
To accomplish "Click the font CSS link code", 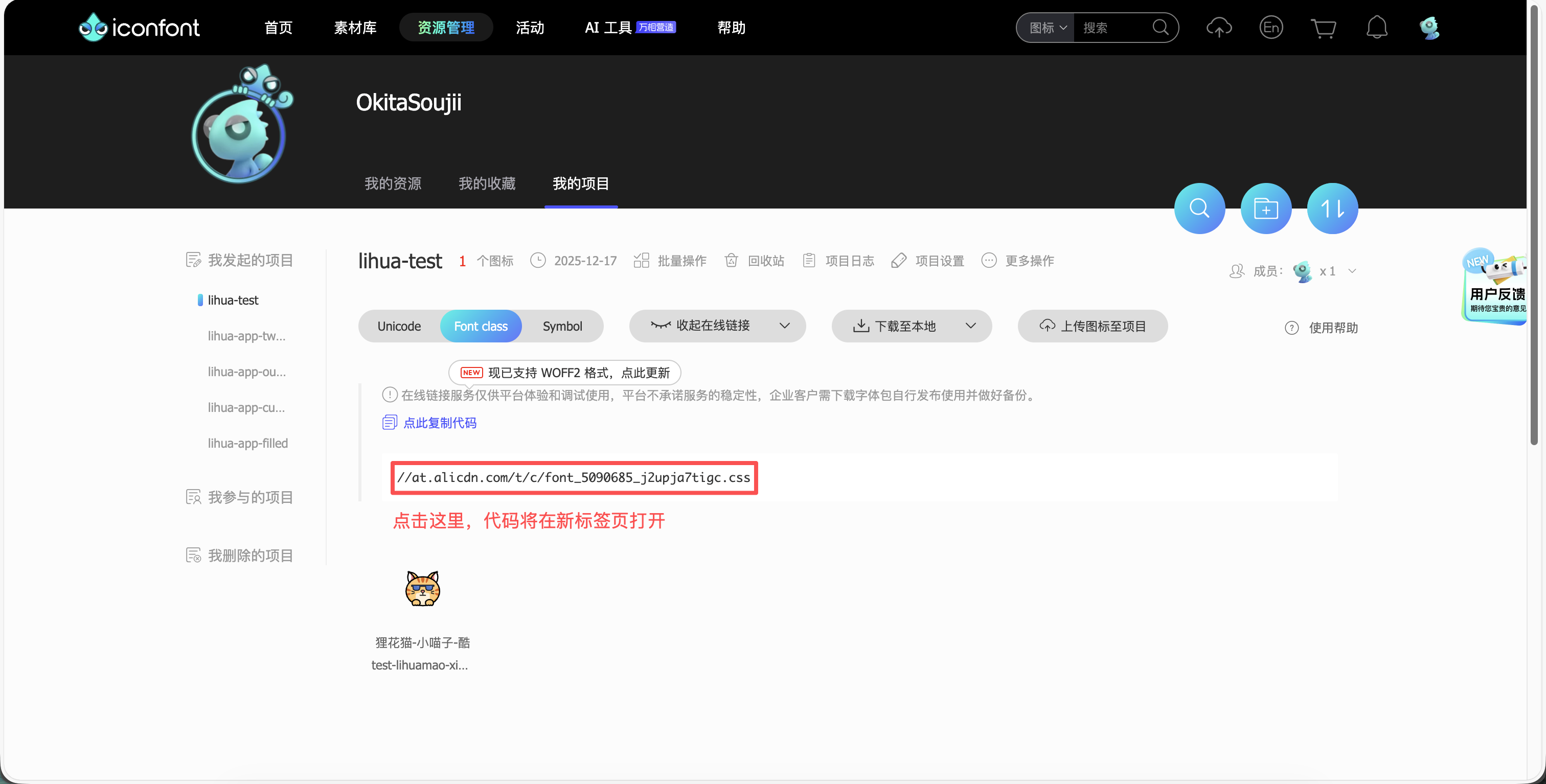I will pyautogui.click(x=573, y=477).
